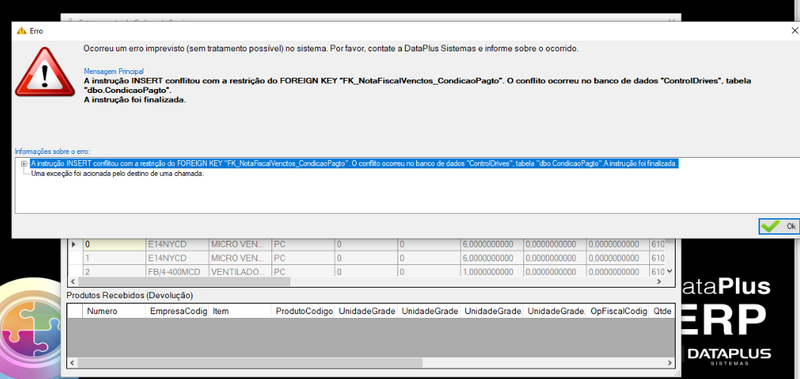
Task: Click the select-all corner of Produtos Recebidos grid
Action: (x=75, y=311)
